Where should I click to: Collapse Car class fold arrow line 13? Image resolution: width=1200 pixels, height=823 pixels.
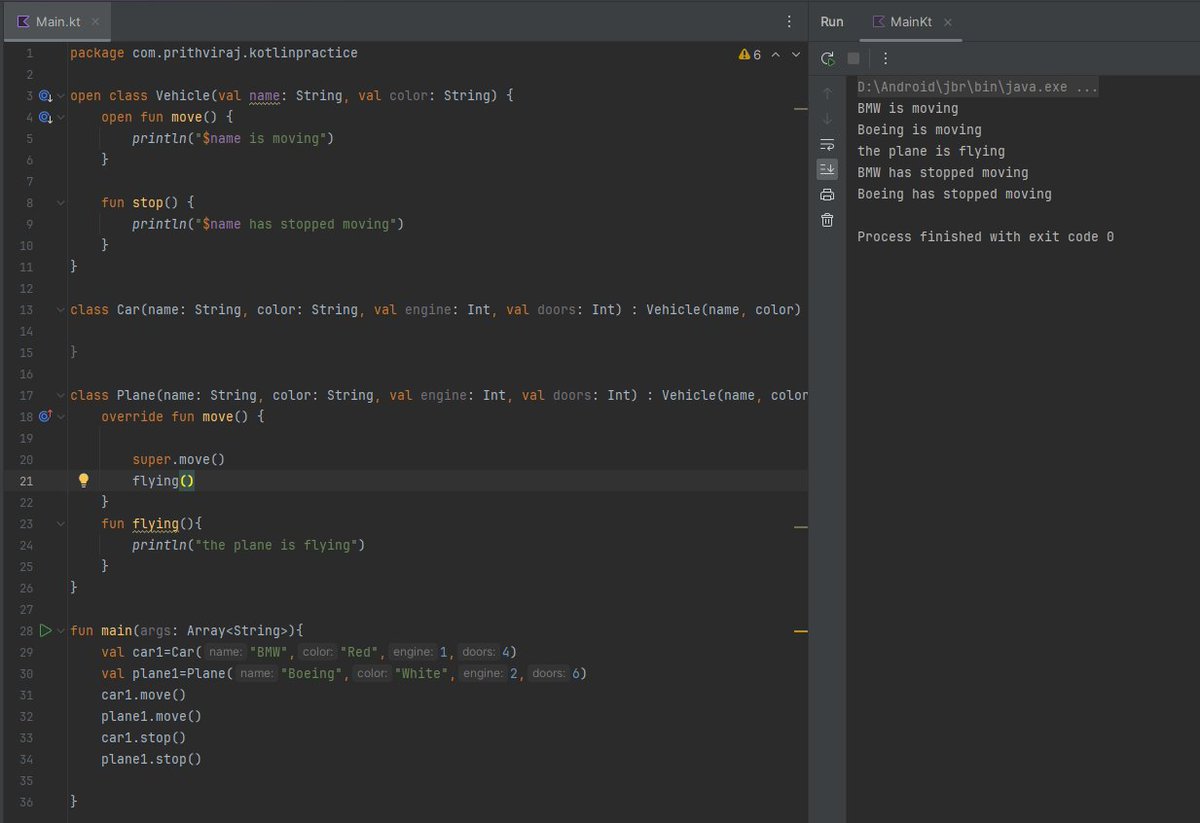(x=61, y=310)
